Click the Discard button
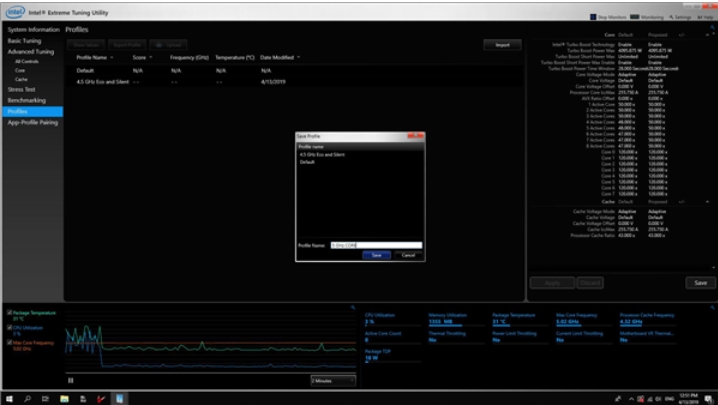 (x=590, y=283)
